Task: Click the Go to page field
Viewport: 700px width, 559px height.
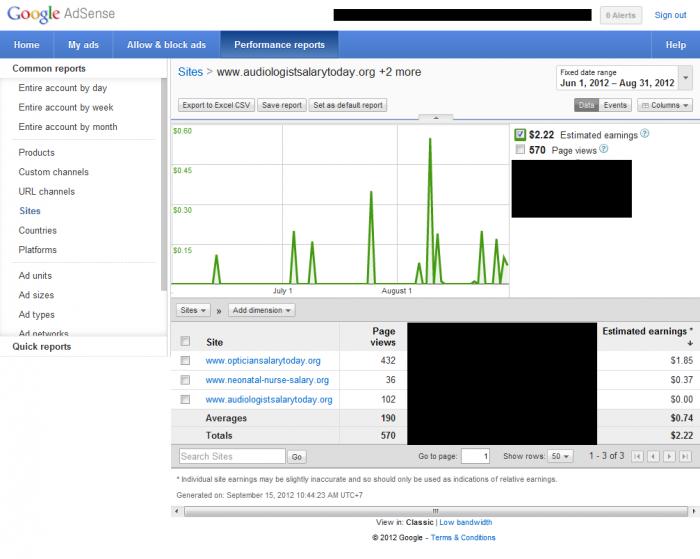Action: 475,456
